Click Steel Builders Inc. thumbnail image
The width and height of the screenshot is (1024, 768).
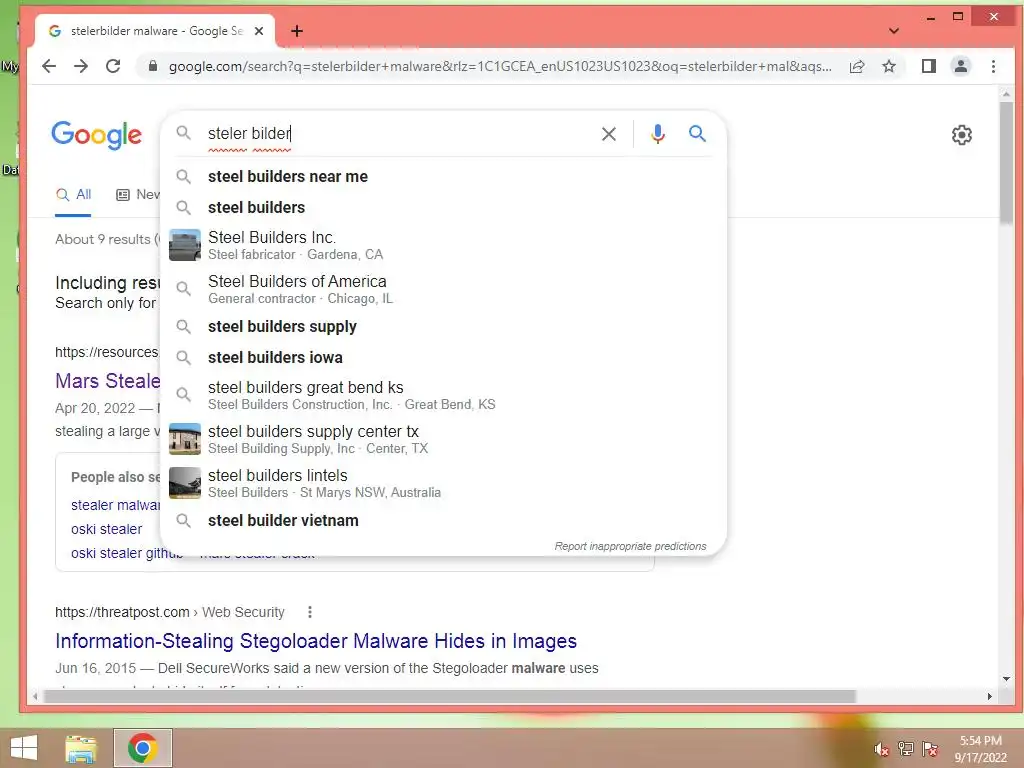pos(185,245)
